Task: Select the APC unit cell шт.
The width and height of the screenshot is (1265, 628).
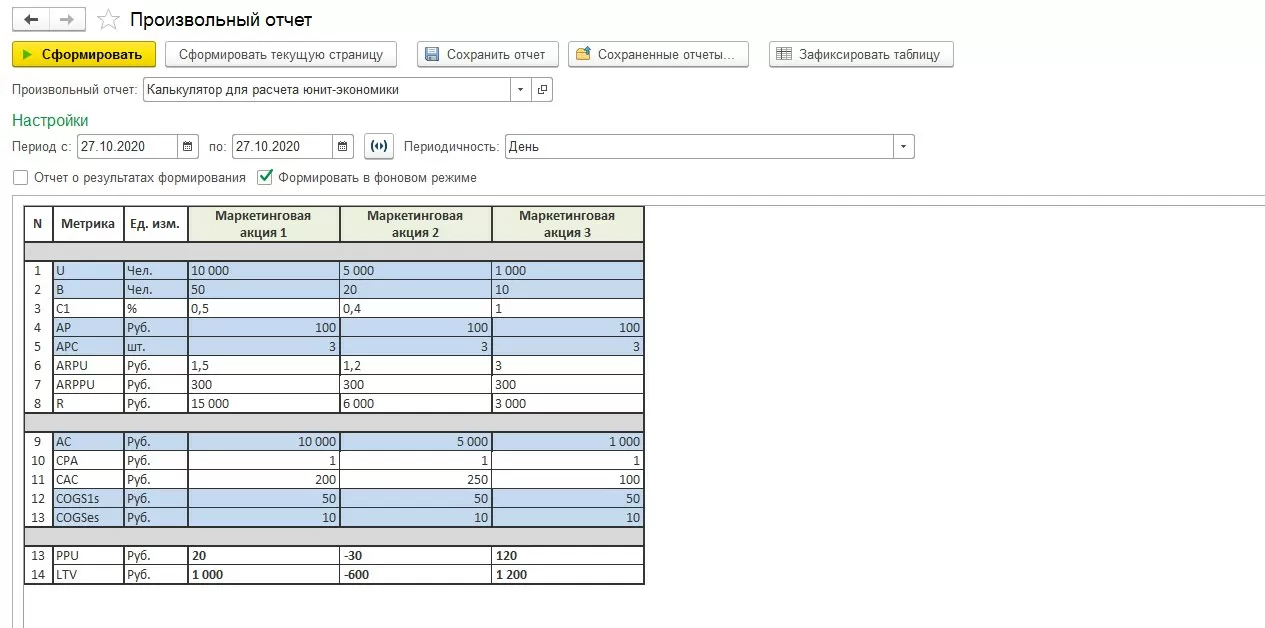Action: (155, 346)
